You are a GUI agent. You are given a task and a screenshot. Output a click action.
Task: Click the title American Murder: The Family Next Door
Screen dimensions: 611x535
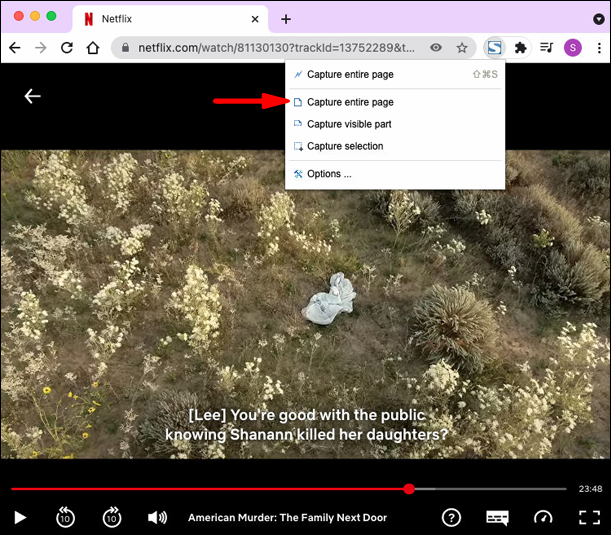288,517
